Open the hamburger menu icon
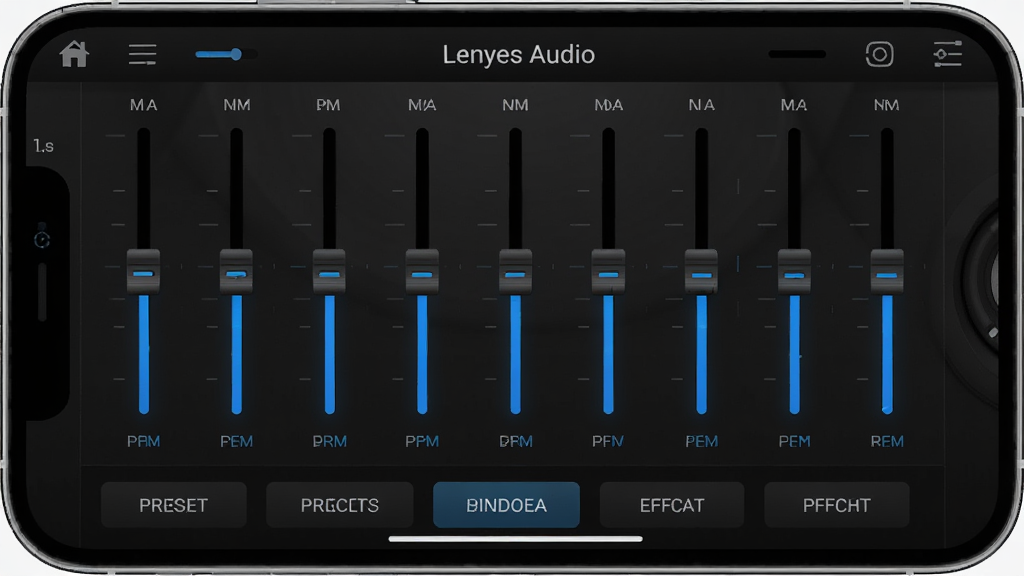Viewport: 1024px width, 576px height. click(142, 54)
